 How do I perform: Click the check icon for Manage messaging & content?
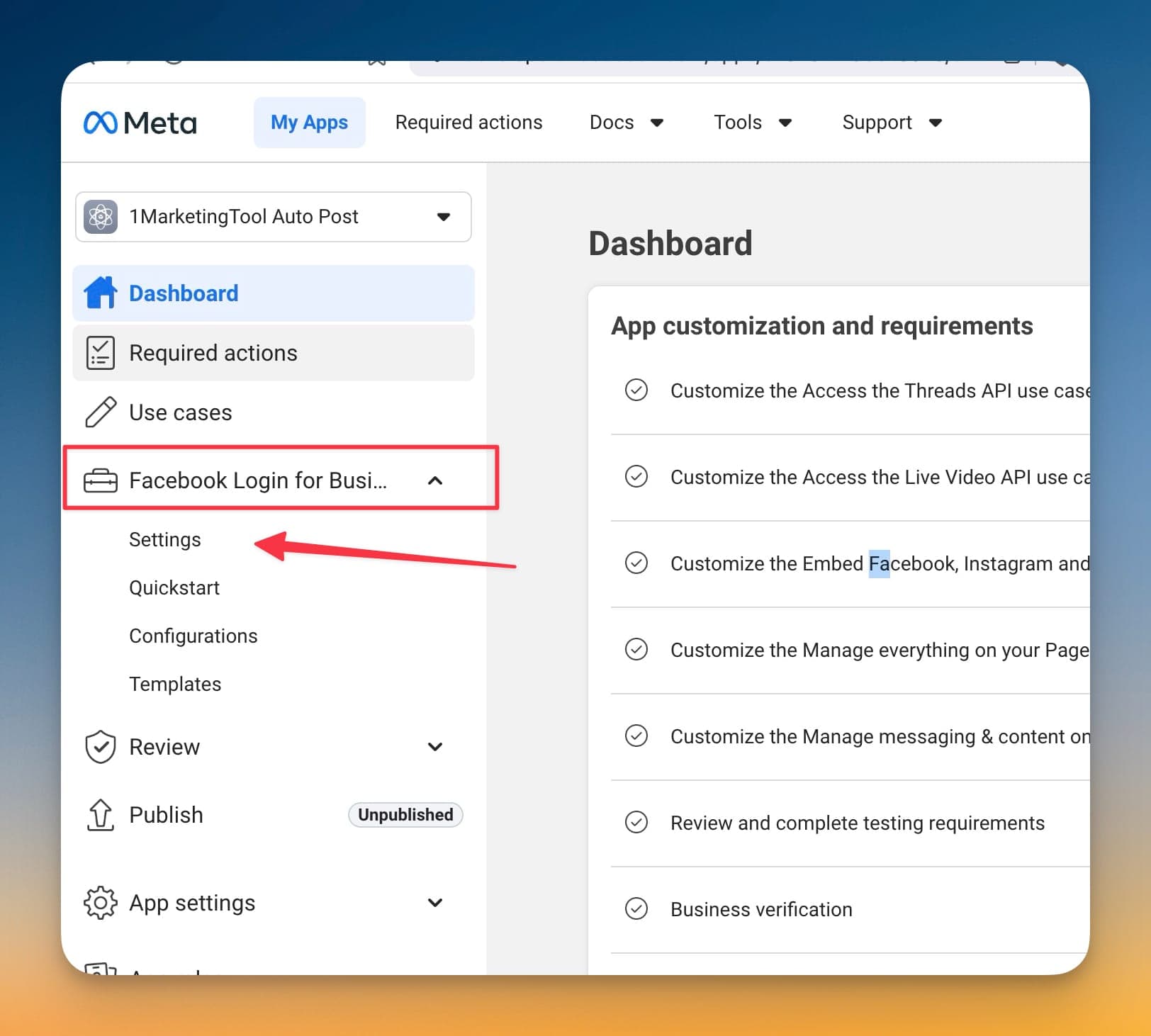coord(636,736)
